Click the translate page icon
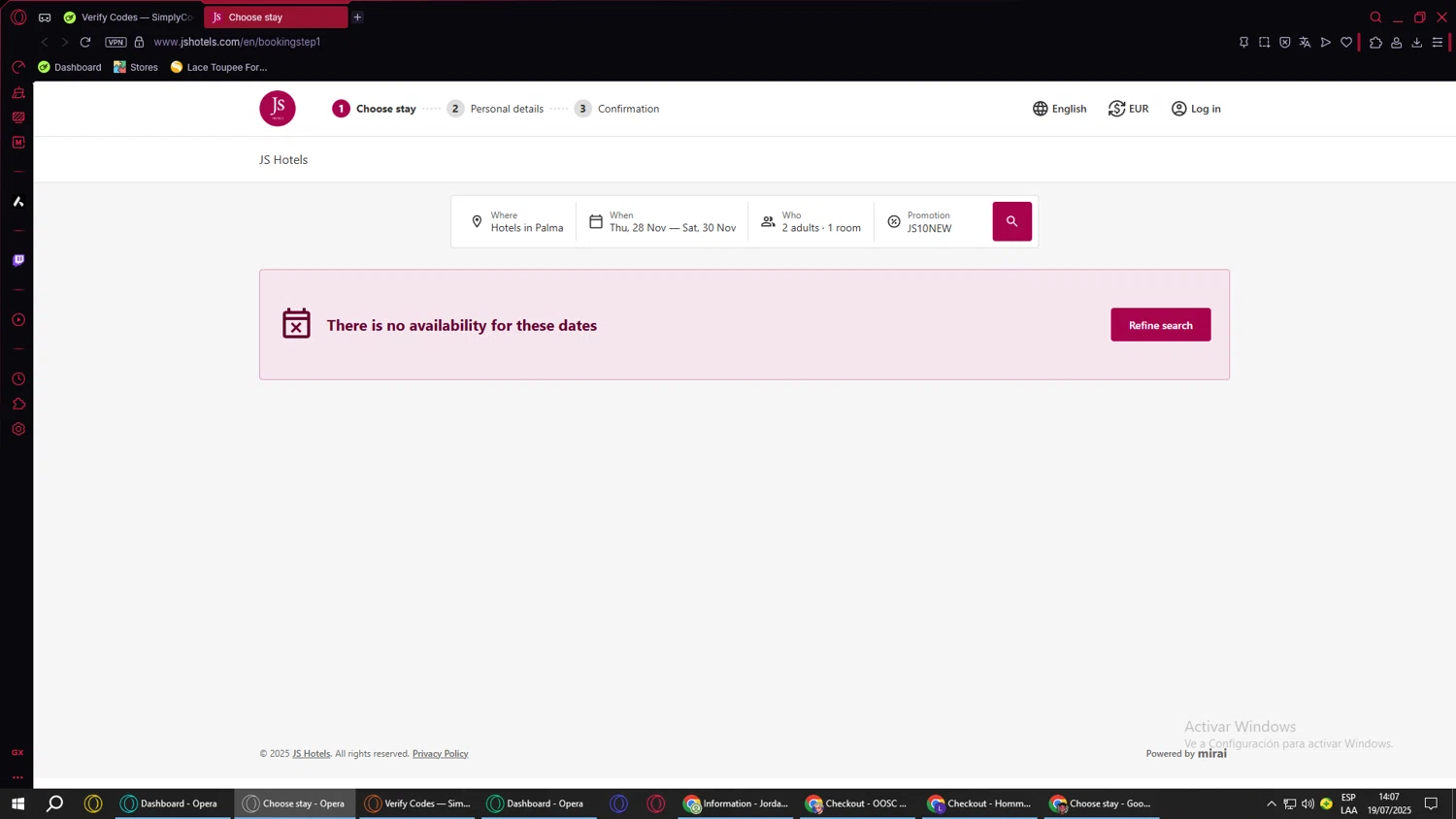 coord(1305,42)
